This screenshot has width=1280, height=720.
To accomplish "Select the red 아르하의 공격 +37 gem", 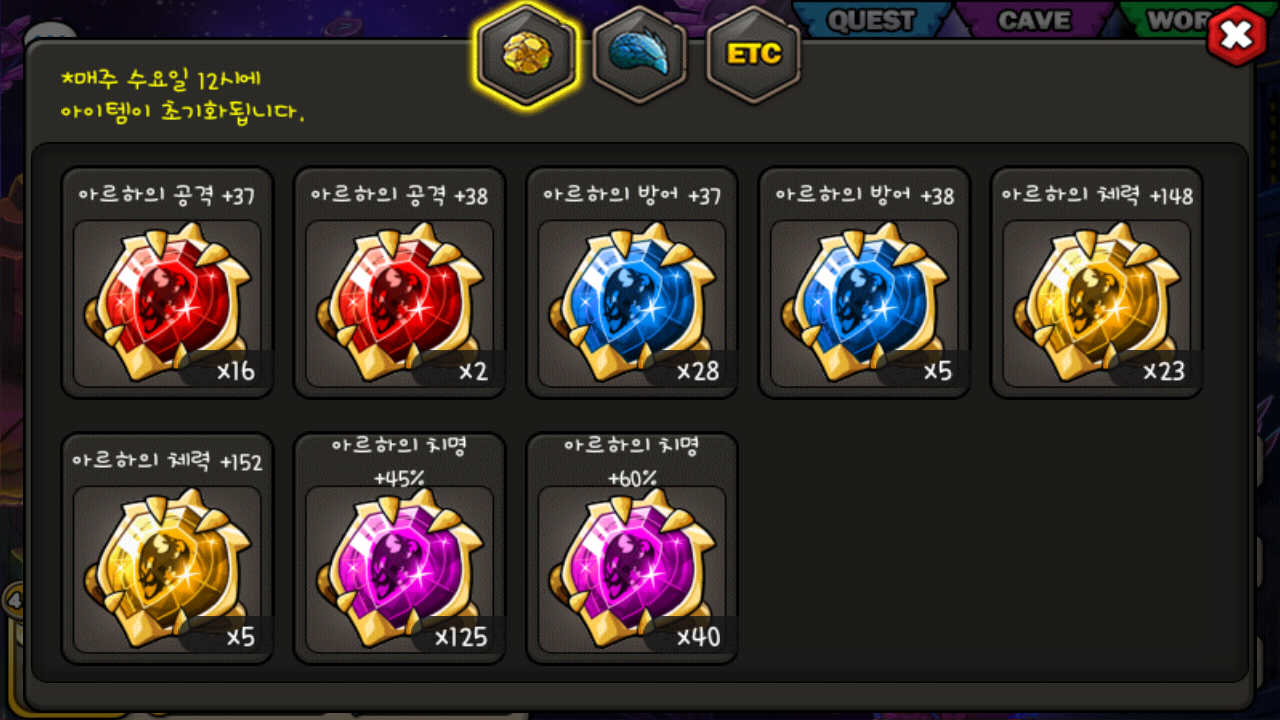I will (167, 282).
